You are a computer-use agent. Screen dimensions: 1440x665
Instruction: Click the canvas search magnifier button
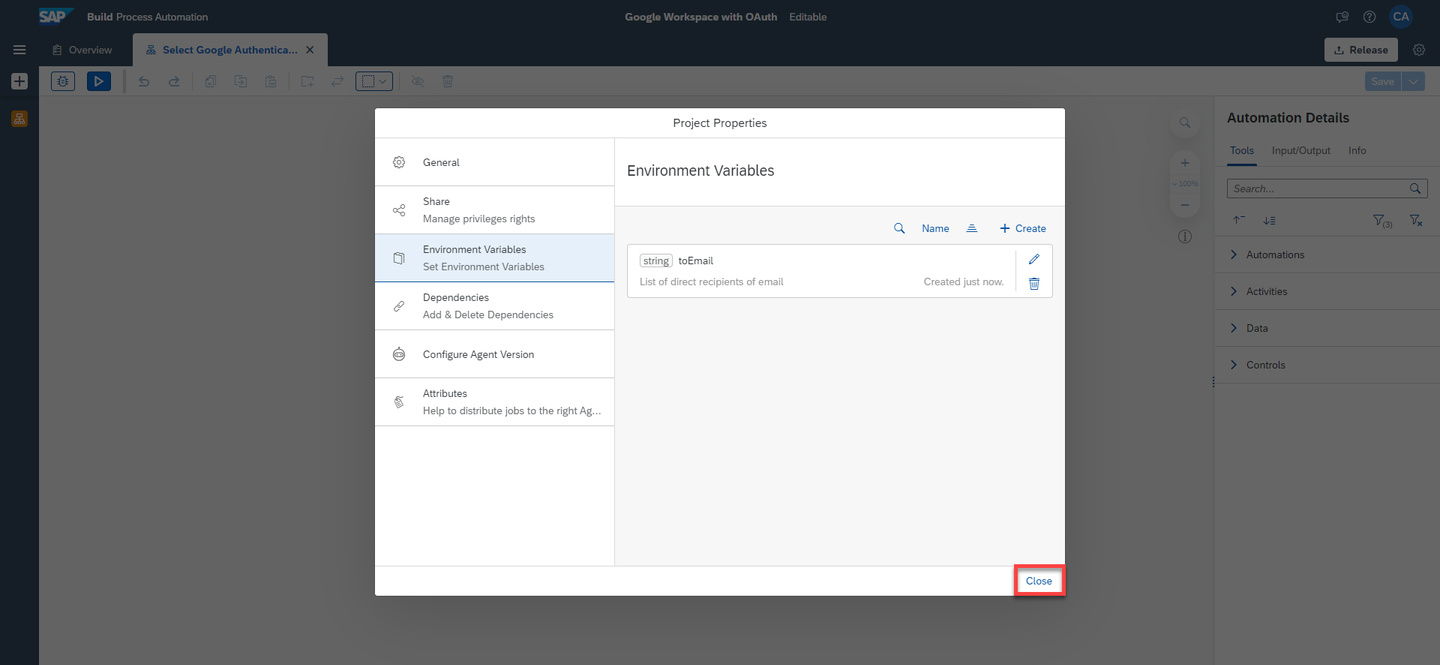point(1184,123)
